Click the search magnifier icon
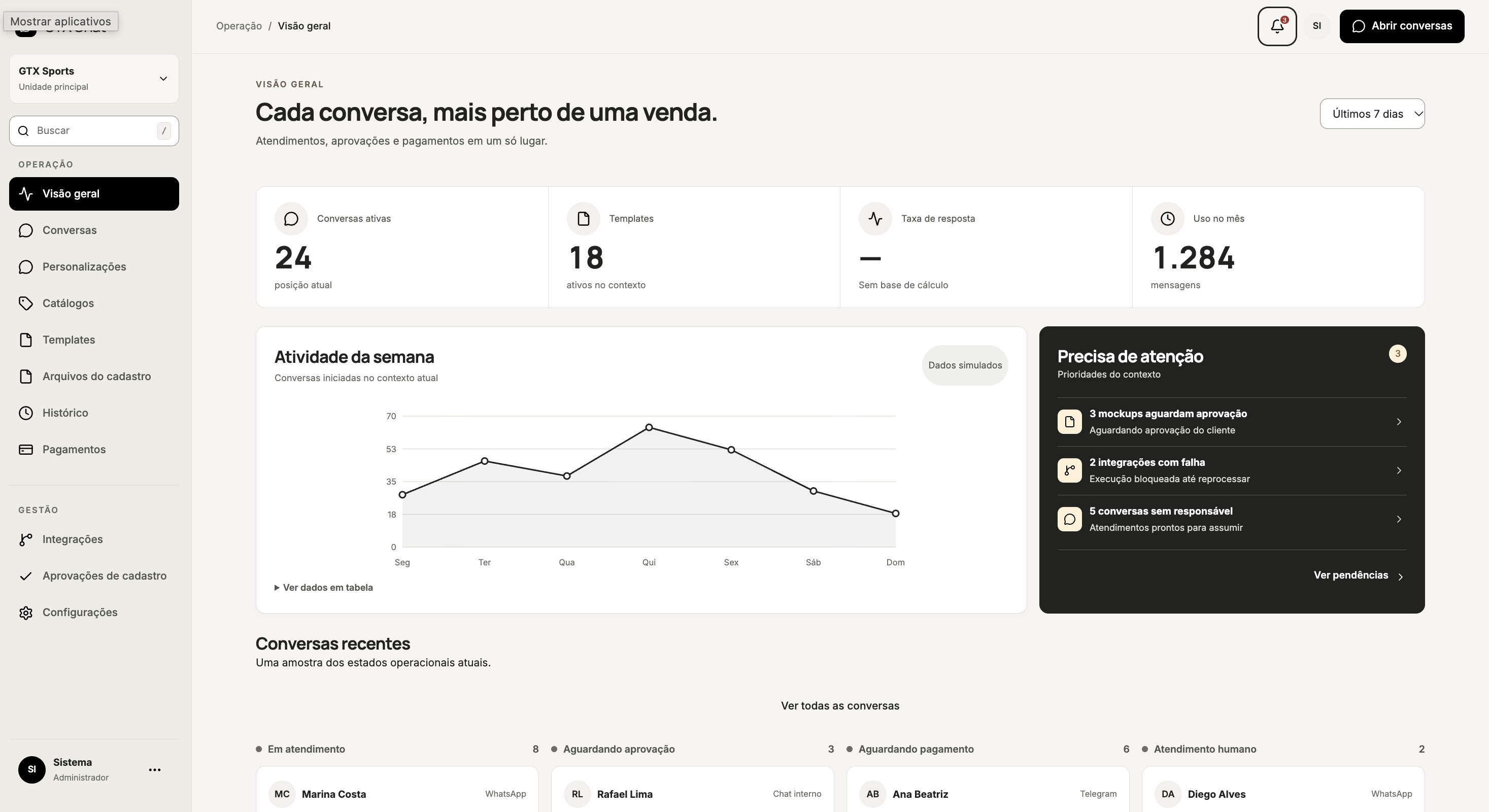1489x812 pixels. point(24,131)
